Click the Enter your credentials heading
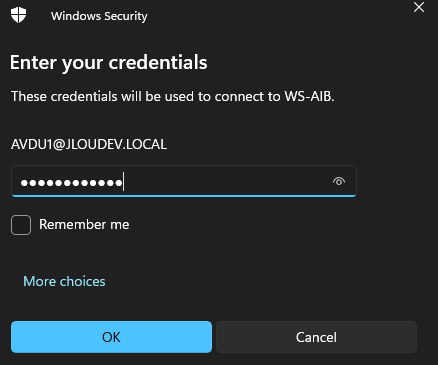Viewport: 438px width, 365px height. pyautogui.click(x=109, y=62)
